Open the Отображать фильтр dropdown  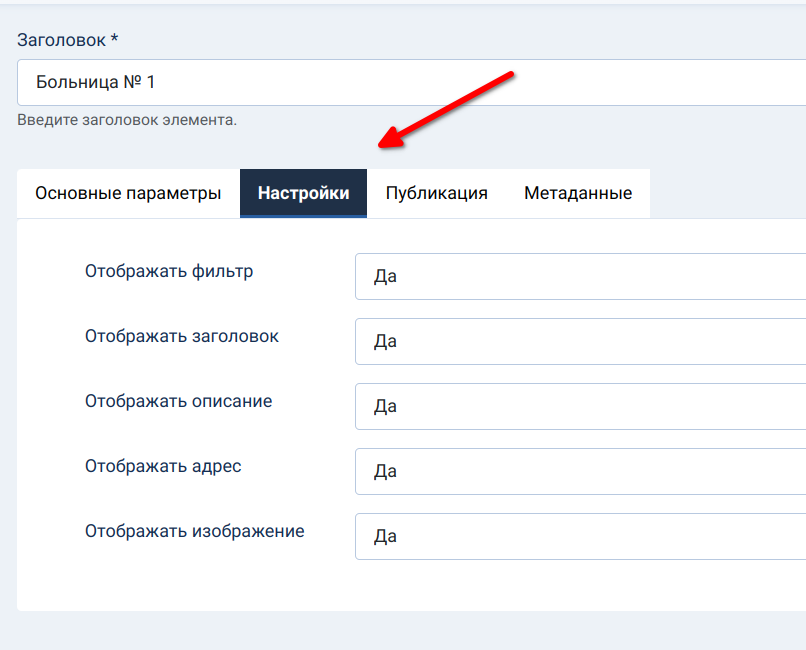coord(580,276)
